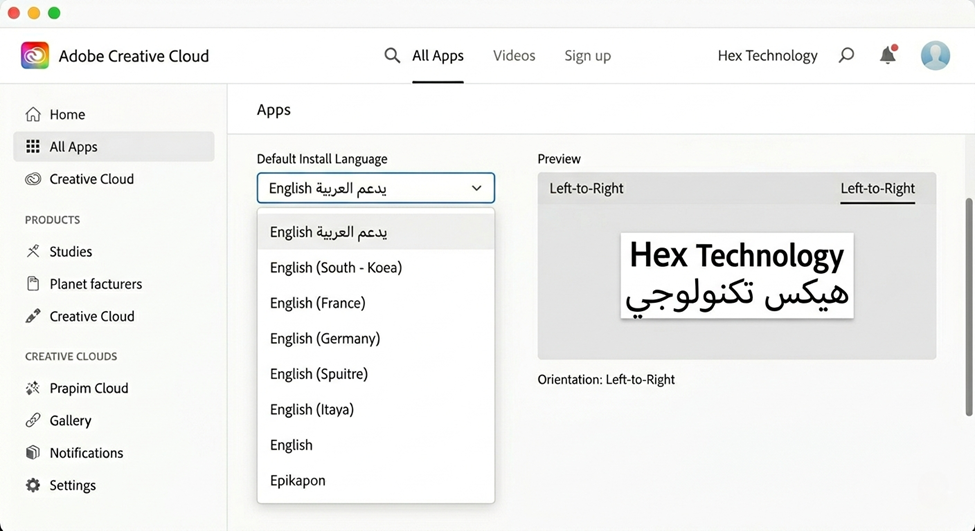Click the PRODUCTS section header
This screenshot has height=531, width=975.
coord(52,219)
